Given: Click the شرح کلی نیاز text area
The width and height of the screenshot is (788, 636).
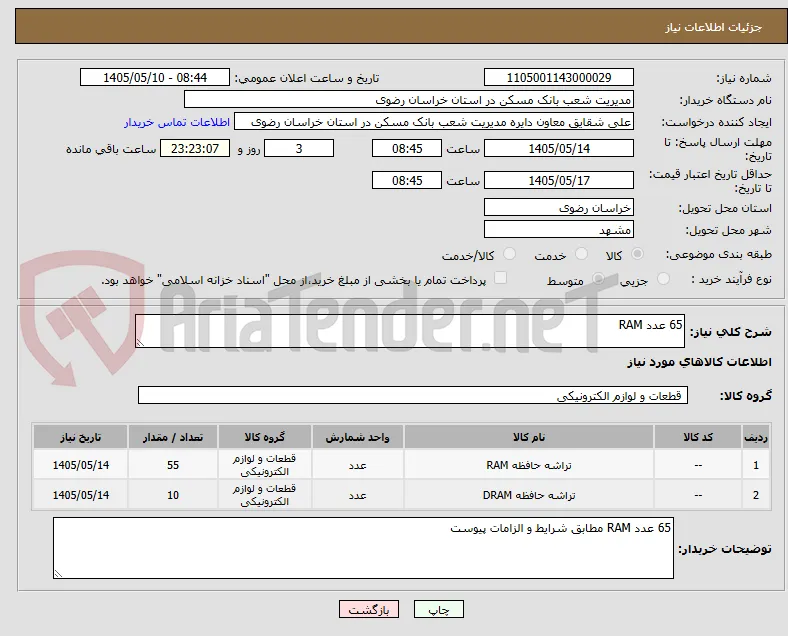Looking at the screenshot, I should [x=410, y=331].
